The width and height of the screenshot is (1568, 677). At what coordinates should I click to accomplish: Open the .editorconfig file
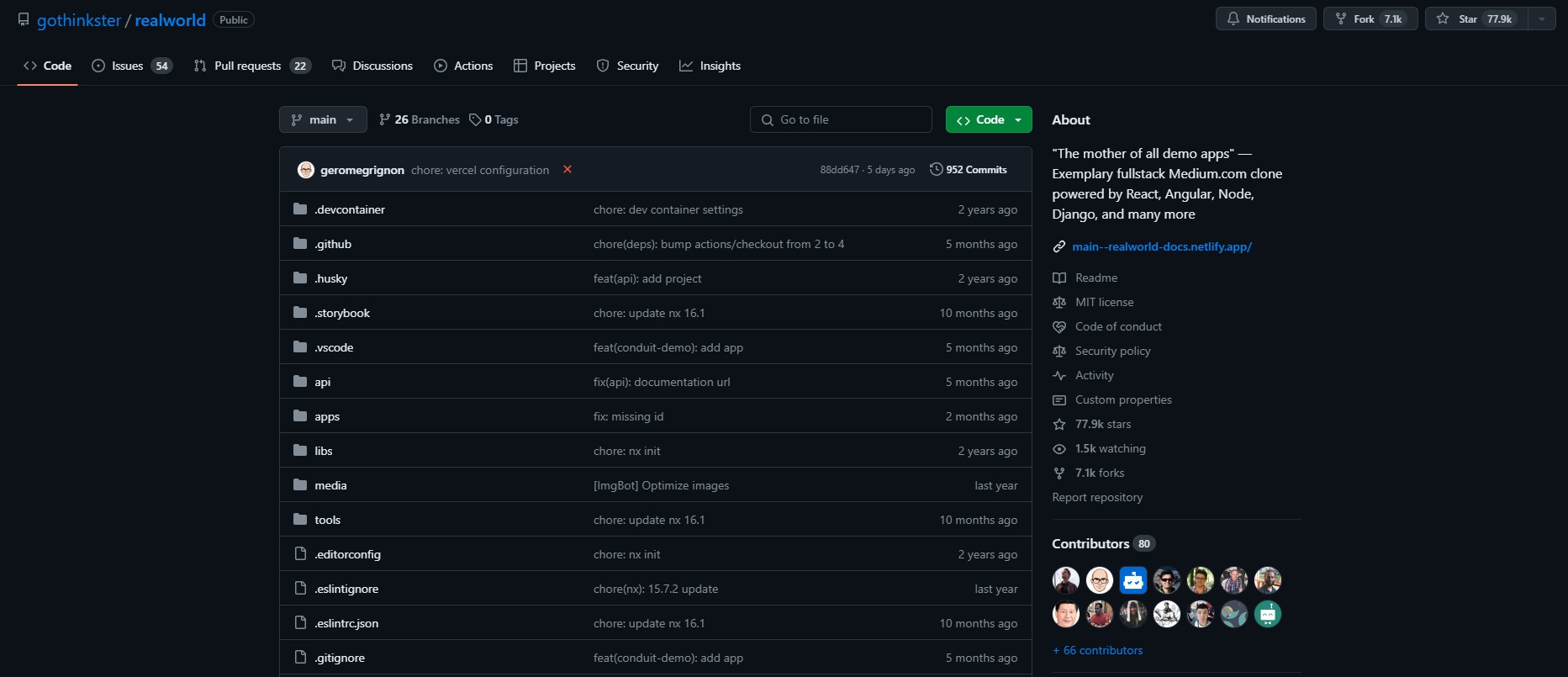point(348,554)
